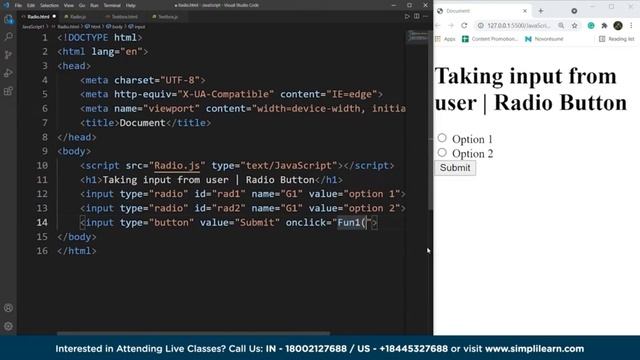Click the zoom magnifier icon in the address bar
Viewport: 640px width, 360px height.
[561, 25]
